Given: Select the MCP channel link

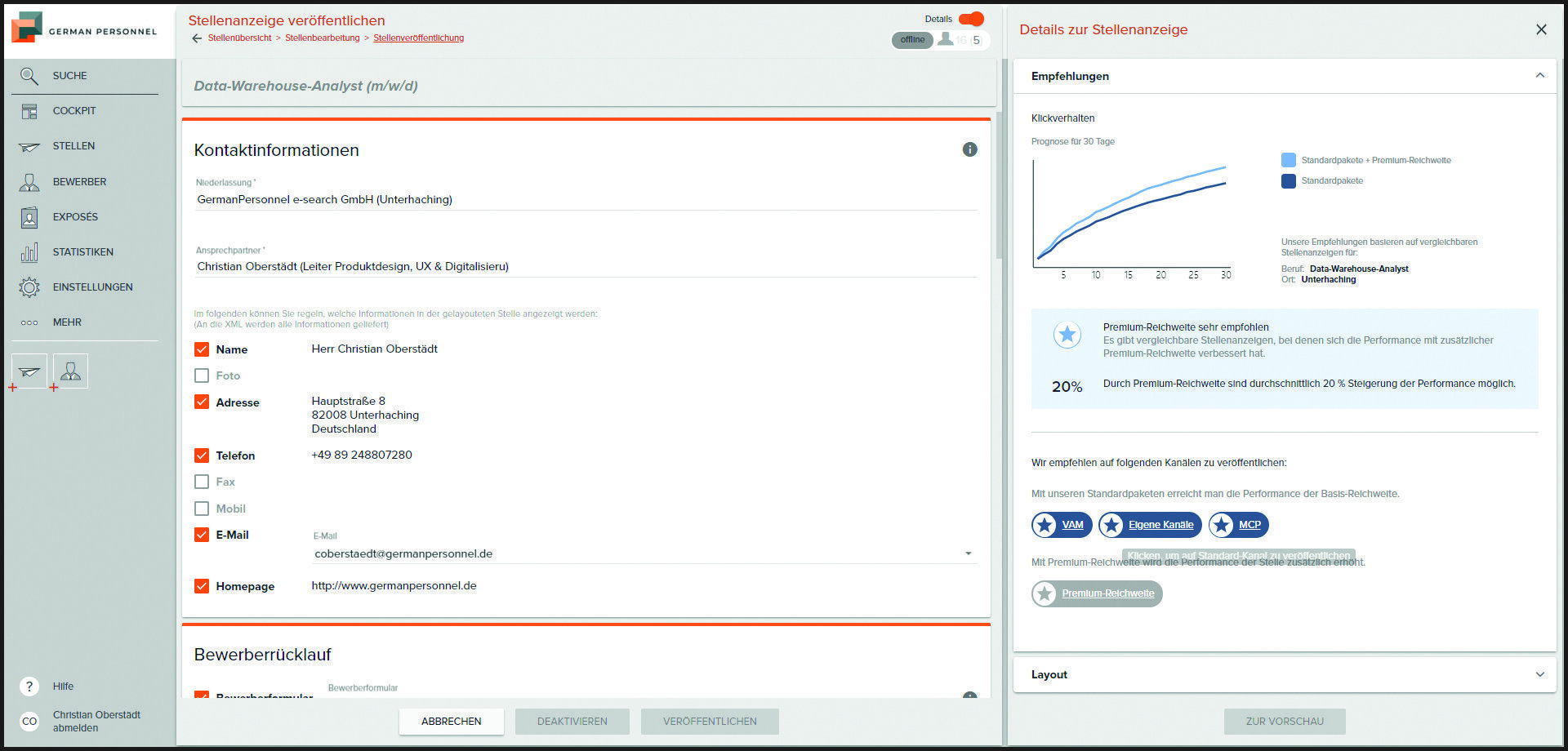Looking at the screenshot, I should click(1249, 525).
